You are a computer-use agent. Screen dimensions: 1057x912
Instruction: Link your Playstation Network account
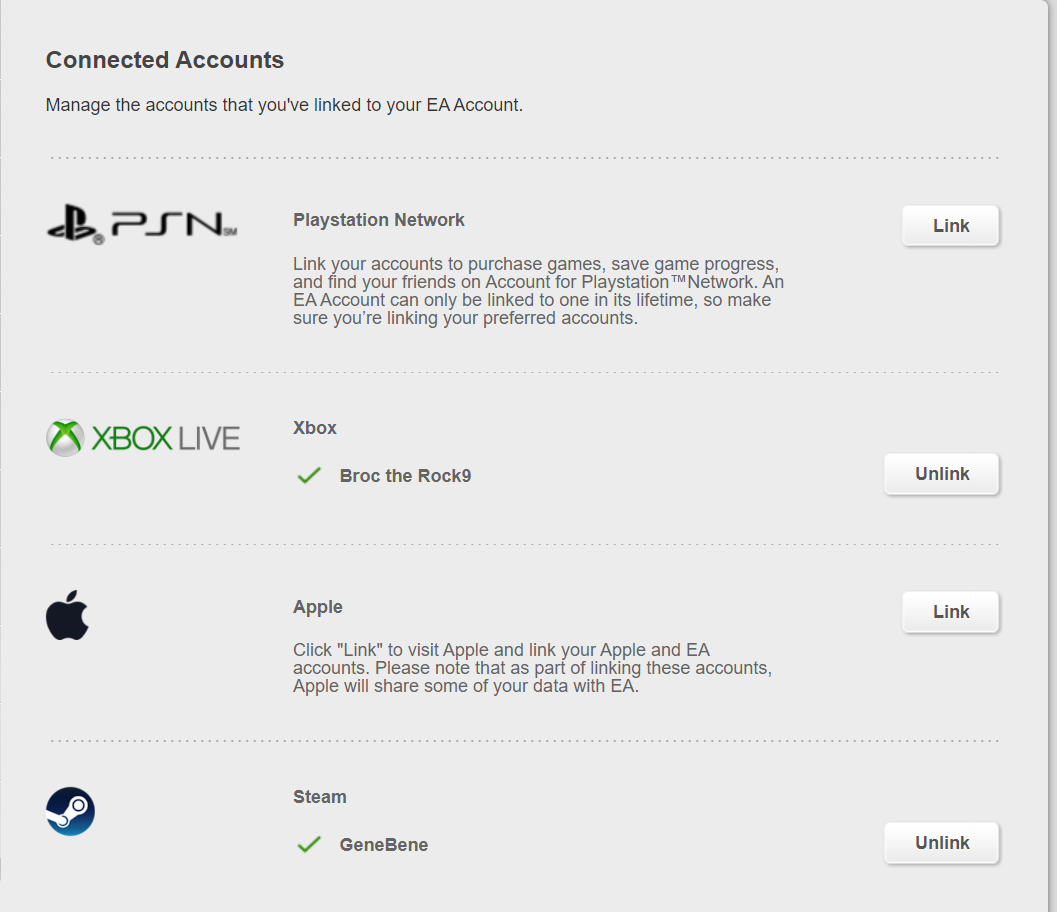pyautogui.click(x=950, y=226)
